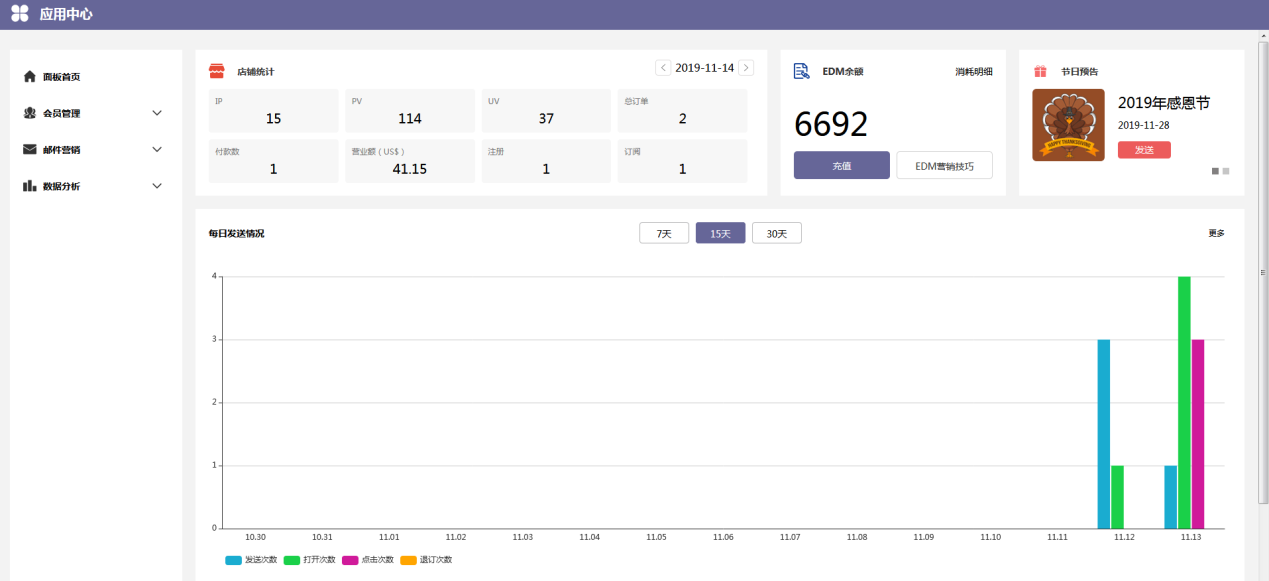
Task: Click the EDM余额 document icon
Action: (x=801, y=71)
